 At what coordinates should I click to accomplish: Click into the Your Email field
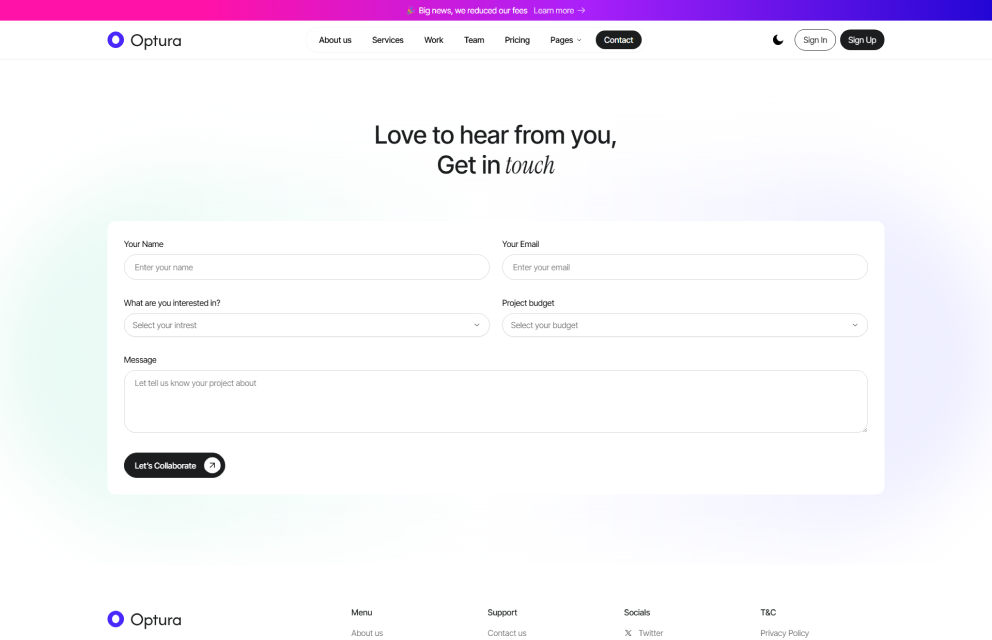click(684, 267)
